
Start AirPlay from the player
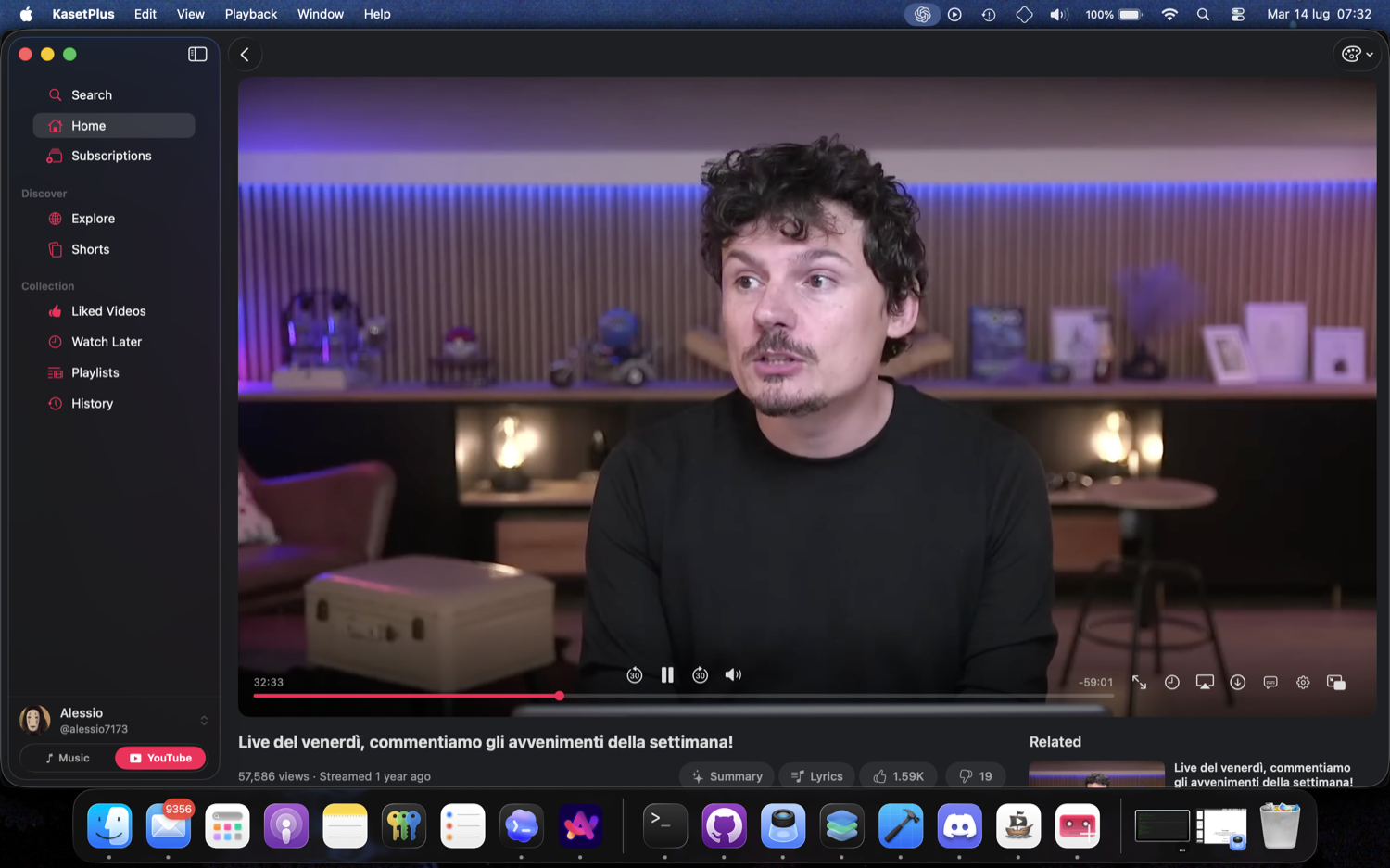pos(1205,683)
